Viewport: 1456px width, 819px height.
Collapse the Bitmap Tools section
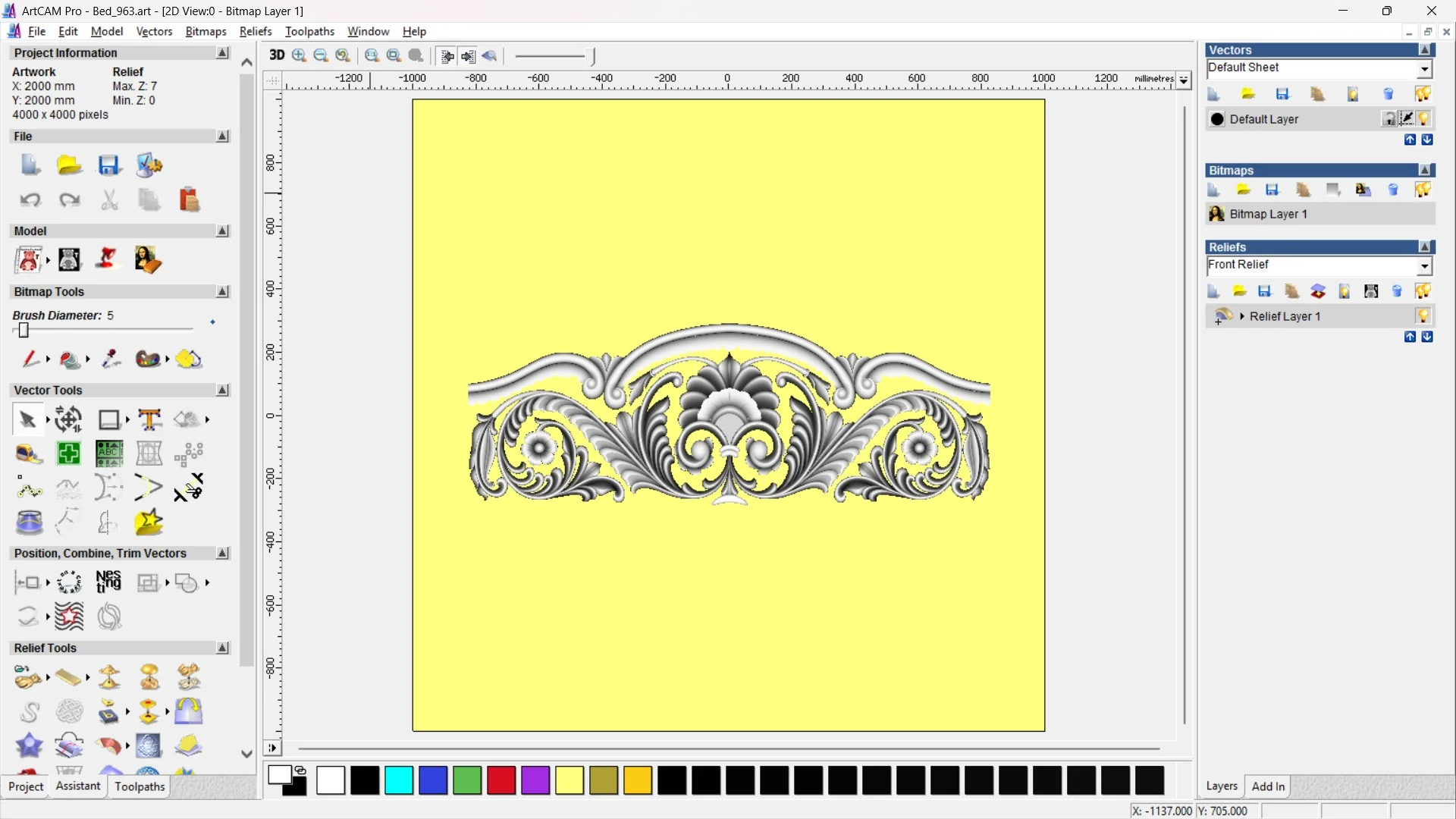pos(222,292)
